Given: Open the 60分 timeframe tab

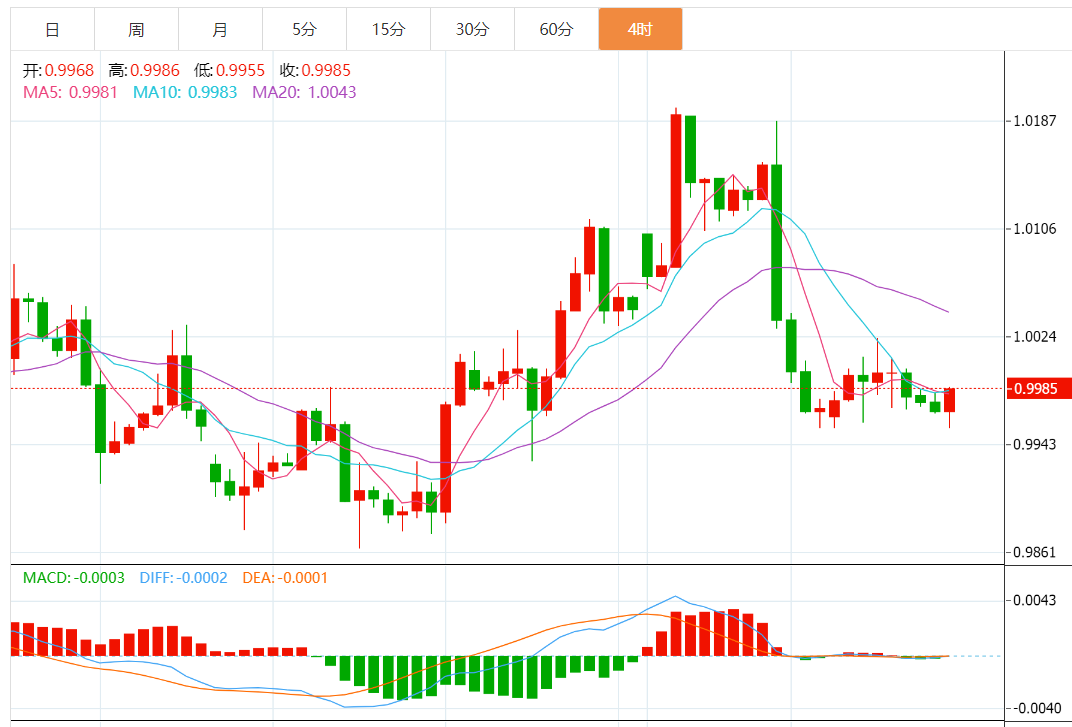Looking at the screenshot, I should (557, 29).
